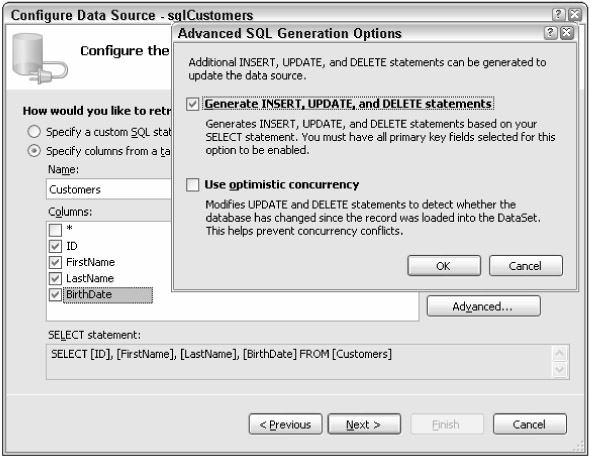This screenshot has height=457, width=591.
Task: Select Specify columns from a table radio
Action: point(34,151)
